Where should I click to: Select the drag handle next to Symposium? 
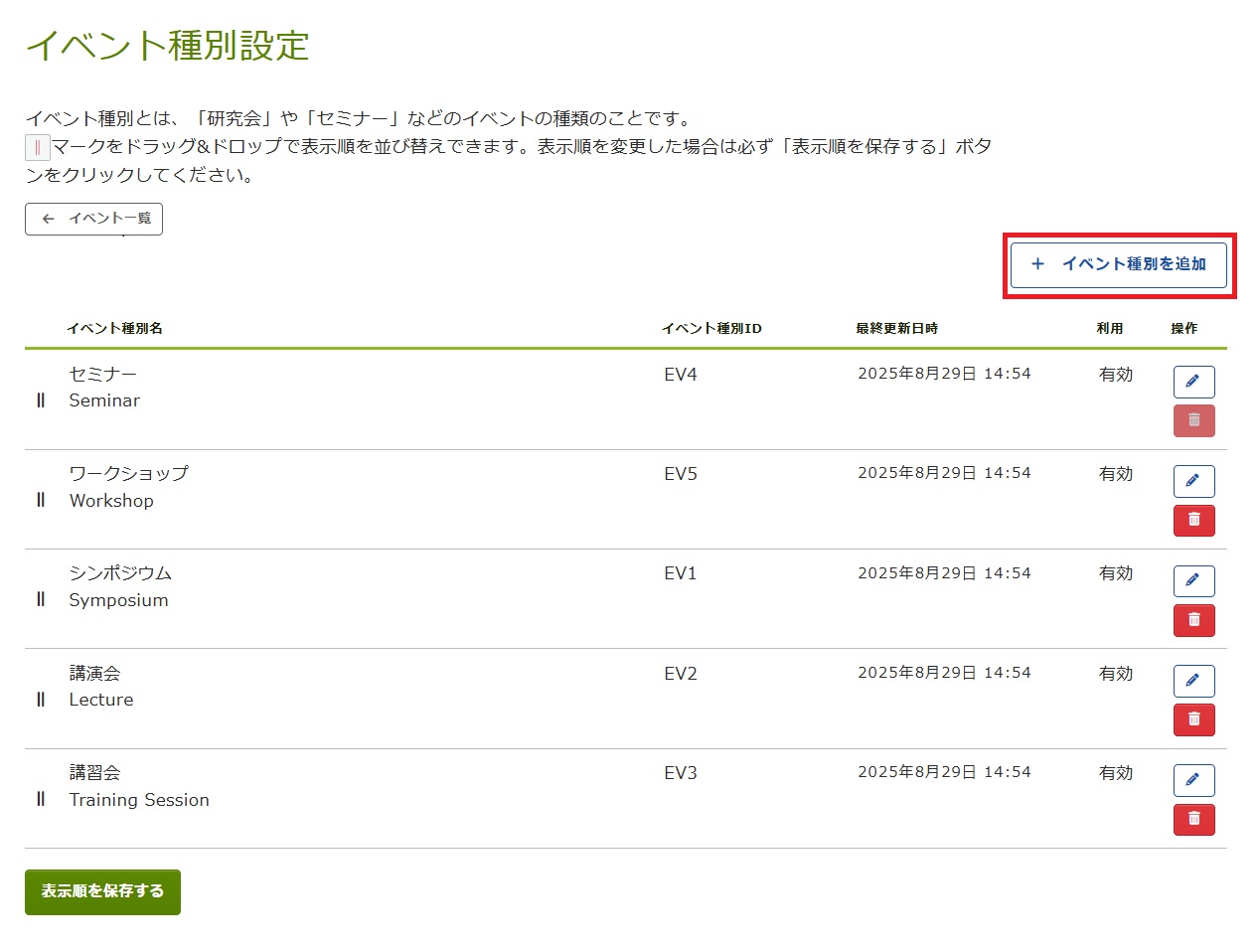click(x=41, y=599)
